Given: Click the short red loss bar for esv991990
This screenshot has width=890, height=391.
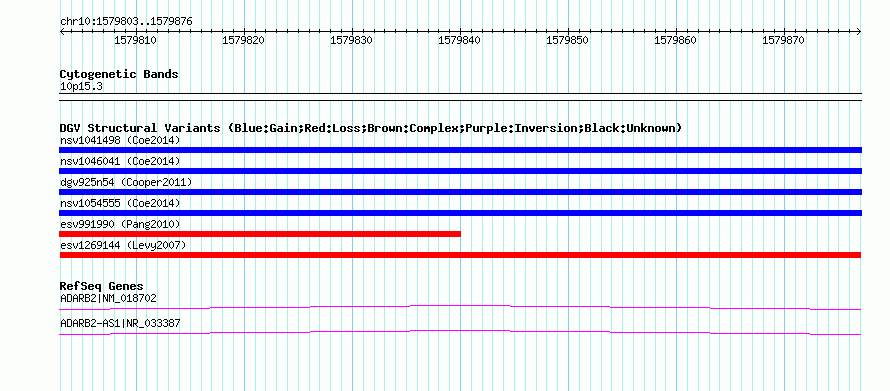Looking at the screenshot, I should (260, 234).
